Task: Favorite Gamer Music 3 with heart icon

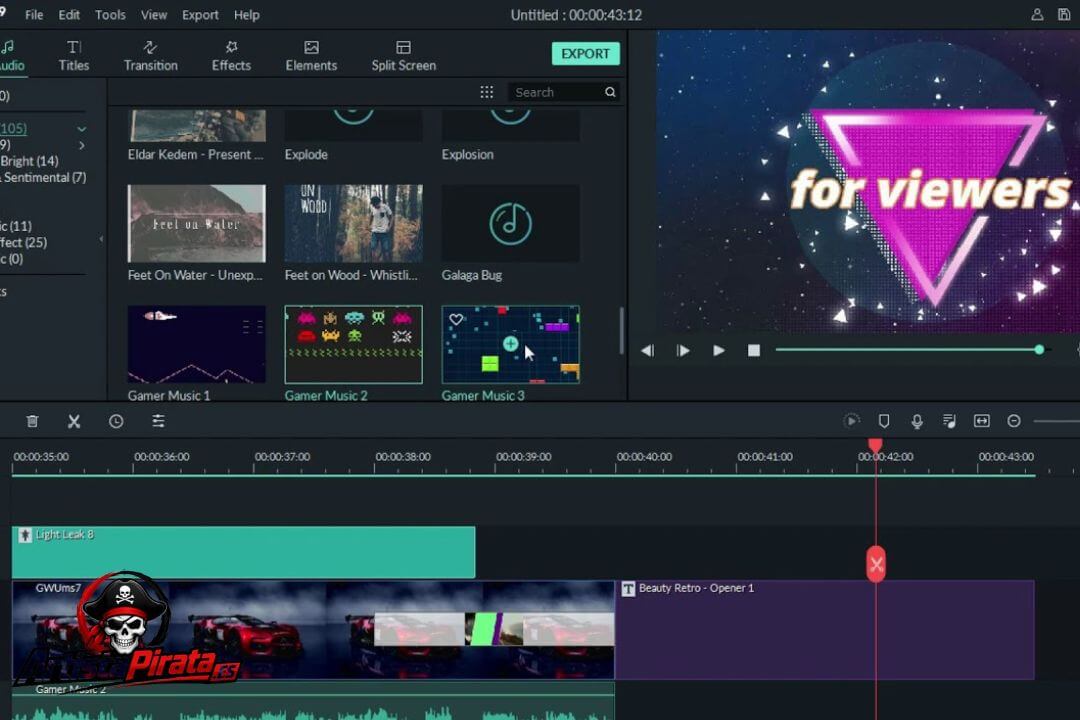Action: pyautogui.click(x=456, y=319)
